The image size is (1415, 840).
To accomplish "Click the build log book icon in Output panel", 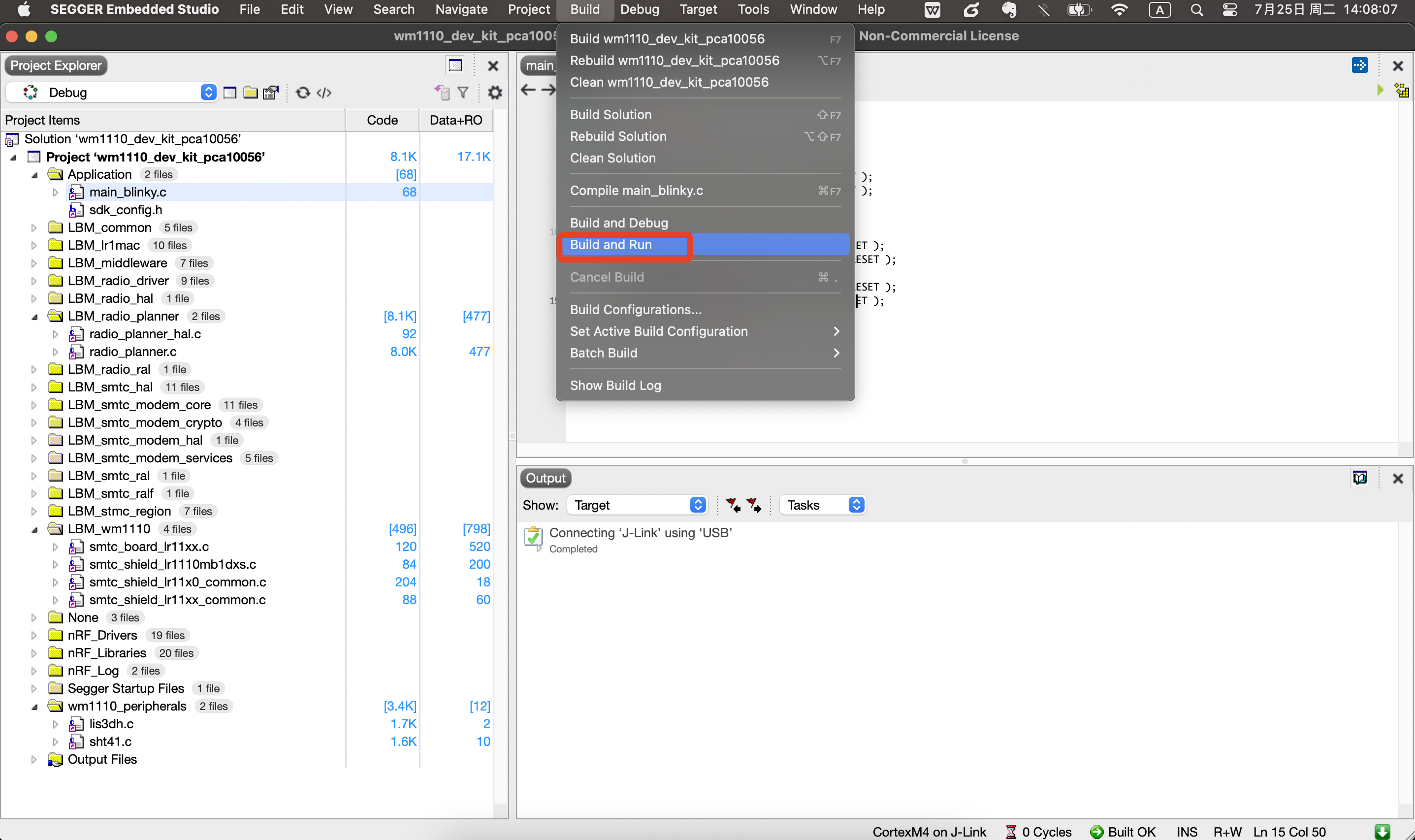I will [x=1361, y=478].
